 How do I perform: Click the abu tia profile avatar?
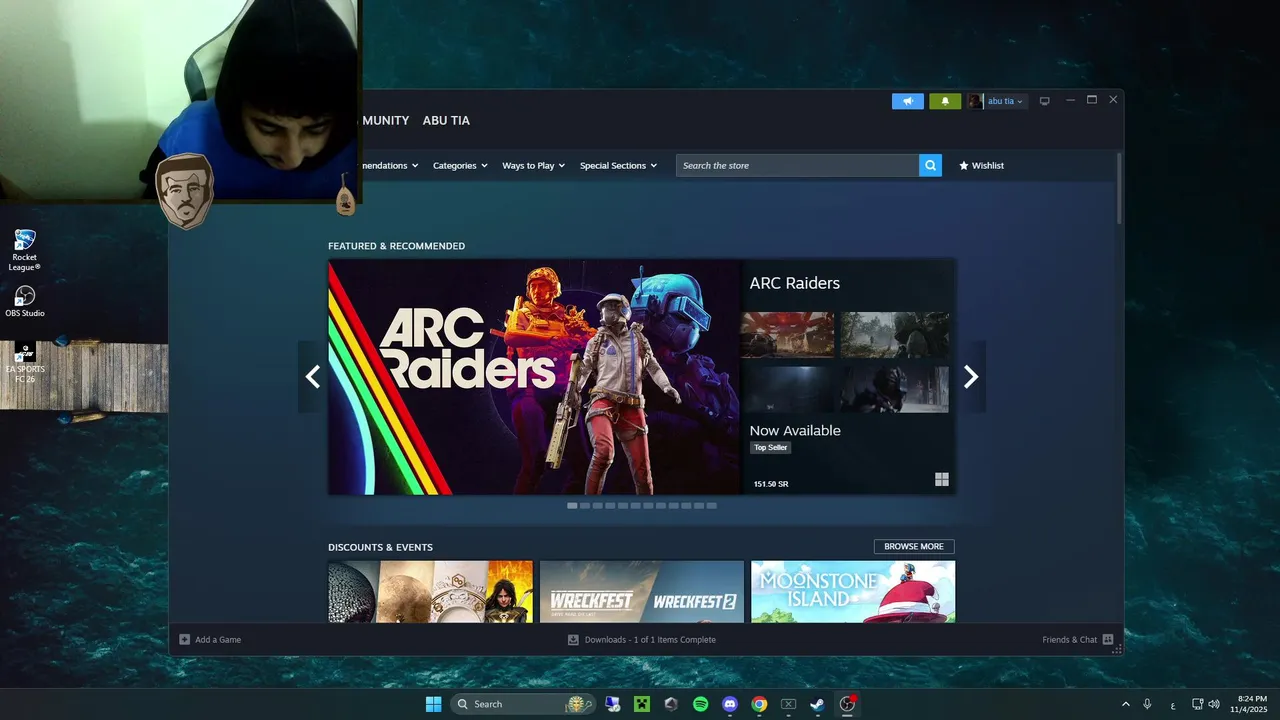tap(975, 101)
